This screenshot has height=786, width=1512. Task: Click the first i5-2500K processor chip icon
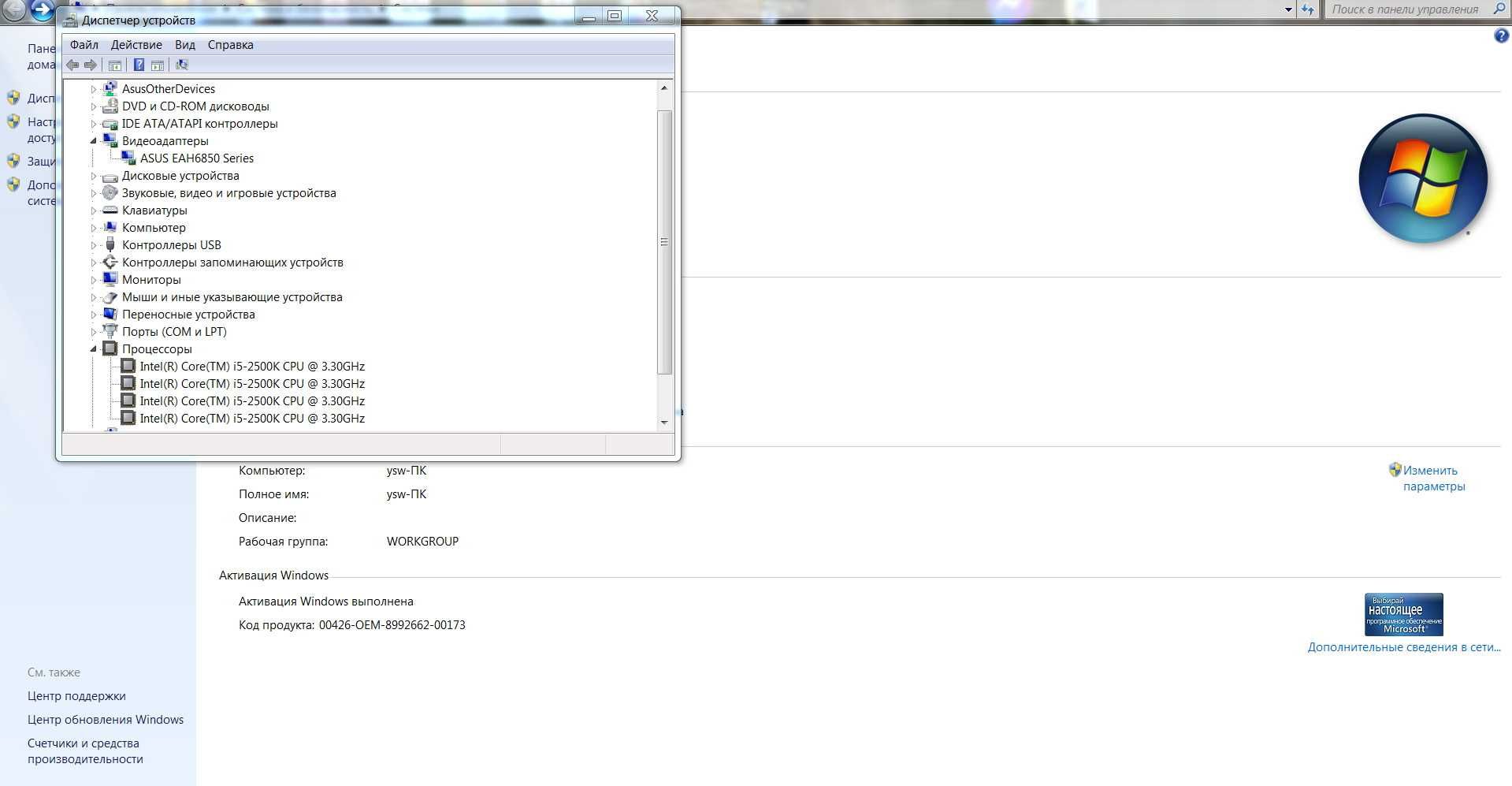(128, 367)
